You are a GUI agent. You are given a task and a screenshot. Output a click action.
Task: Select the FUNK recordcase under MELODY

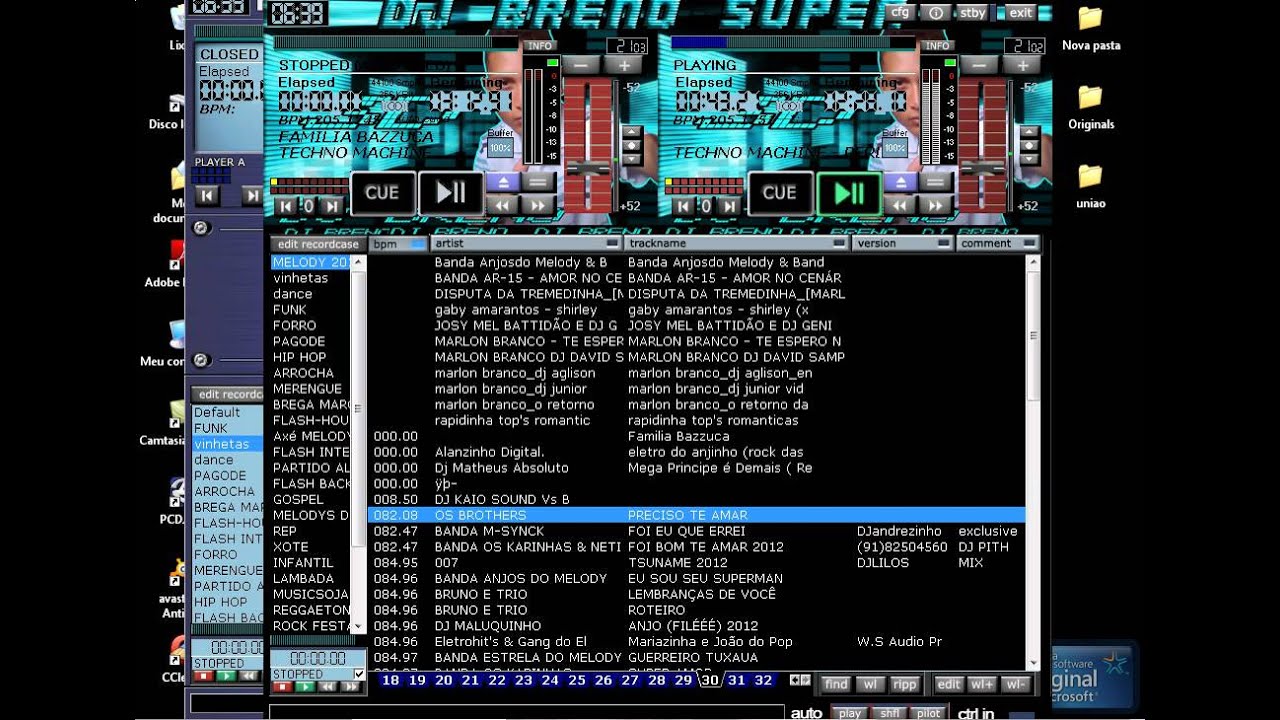click(290, 310)
